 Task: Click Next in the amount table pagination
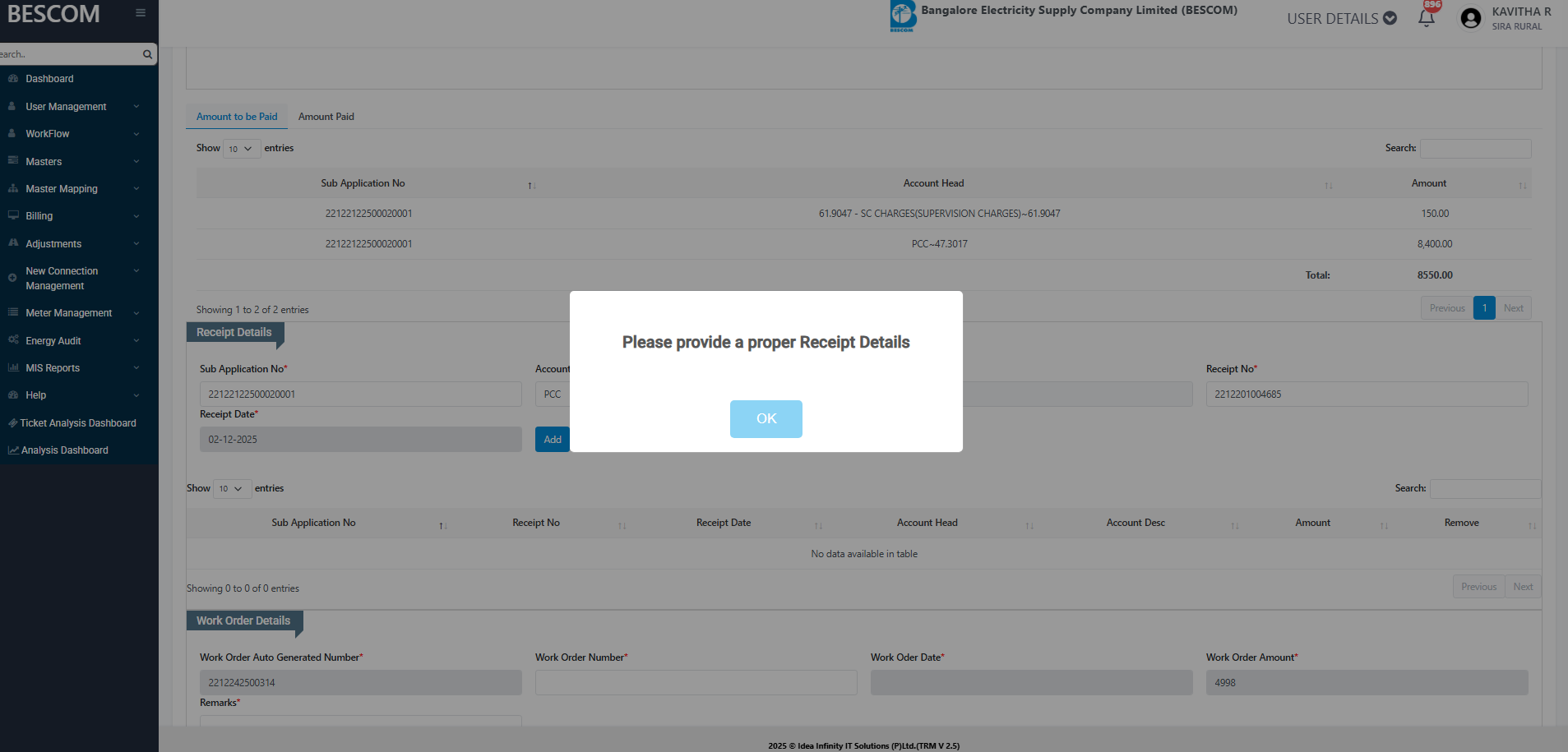coord(1514,308)
